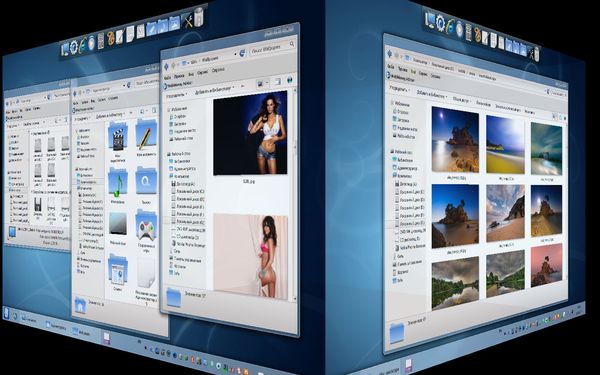Click the folder icon in wallpapers window details pane

[x=173, y=297]
